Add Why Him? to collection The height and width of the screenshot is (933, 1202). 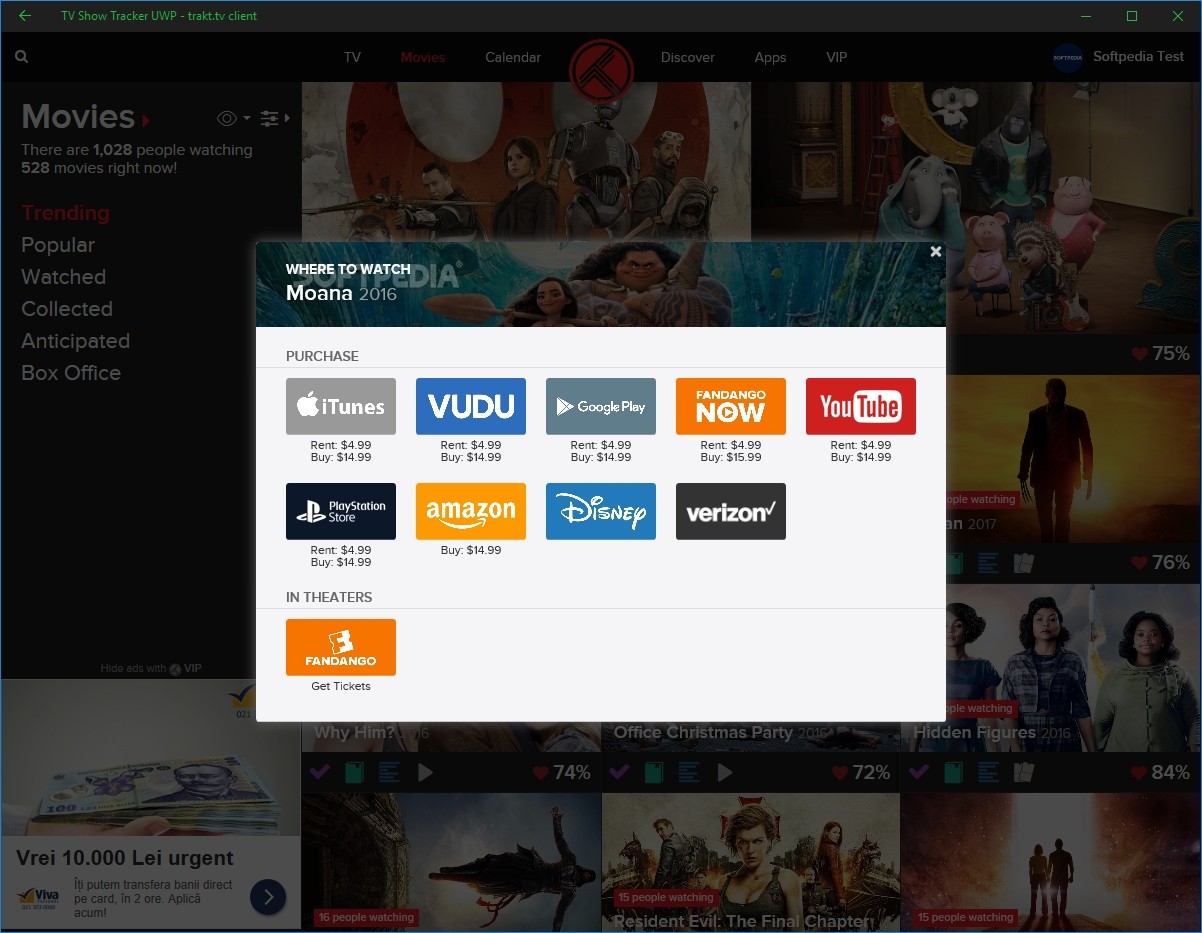point(354,772)
